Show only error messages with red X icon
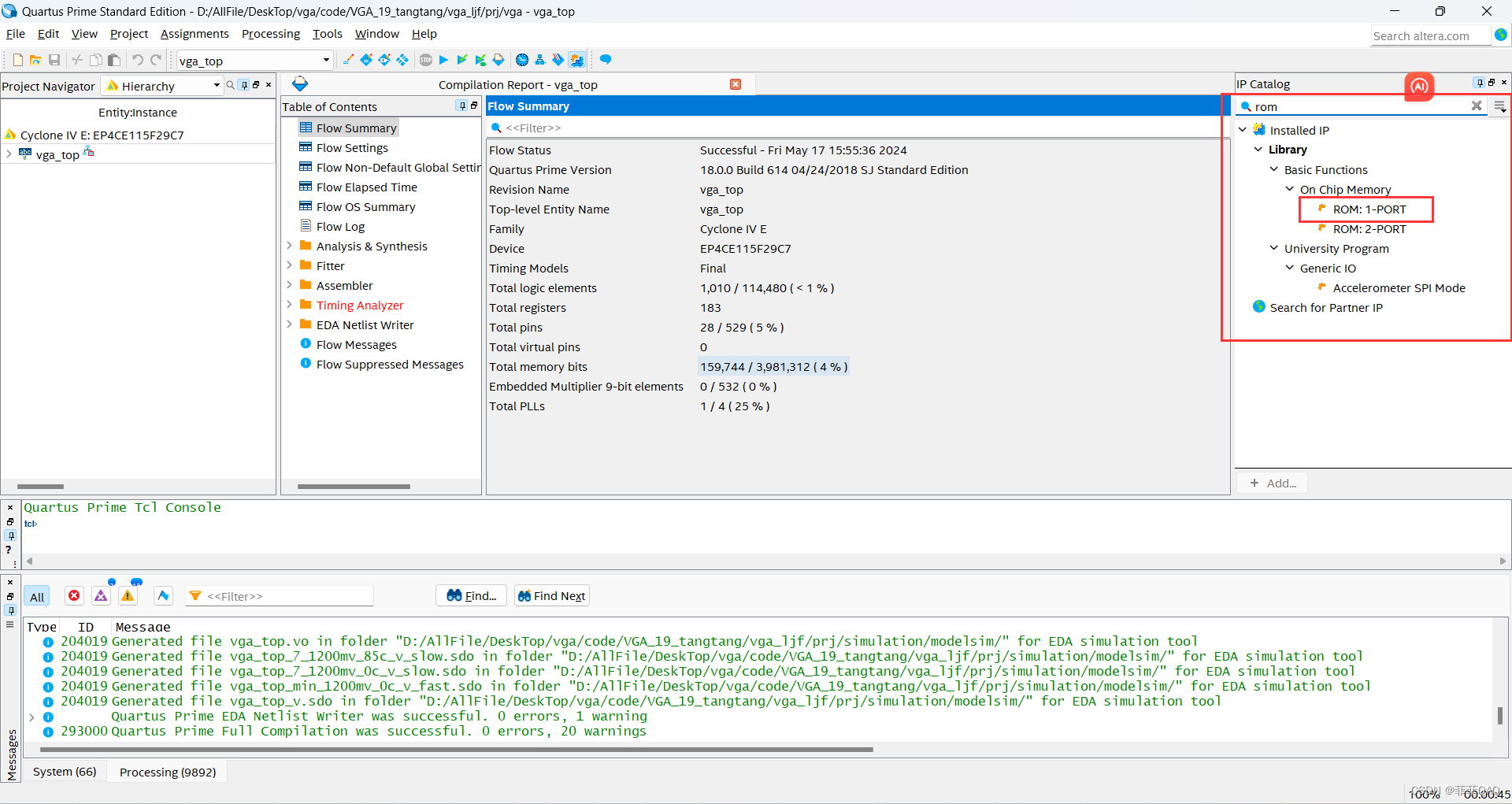This screenshot has width=1512, height=804. (74, 596)
